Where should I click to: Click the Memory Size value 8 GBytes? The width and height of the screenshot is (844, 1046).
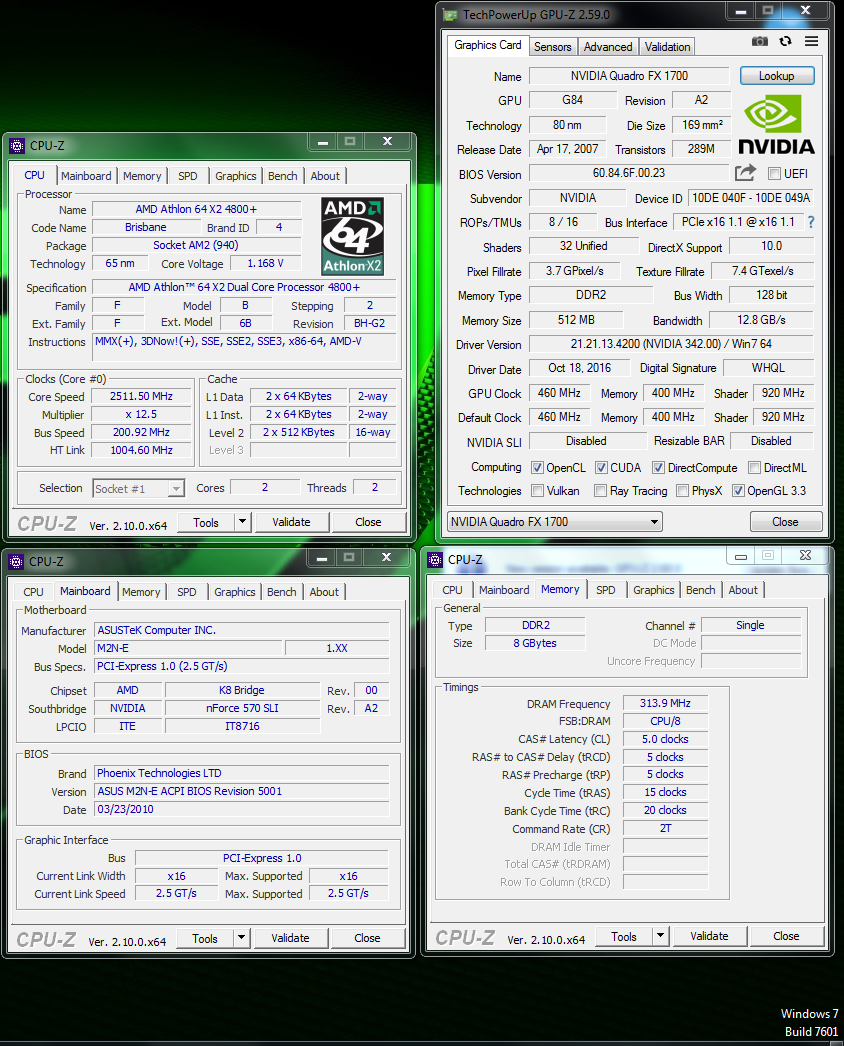(535, 643)
